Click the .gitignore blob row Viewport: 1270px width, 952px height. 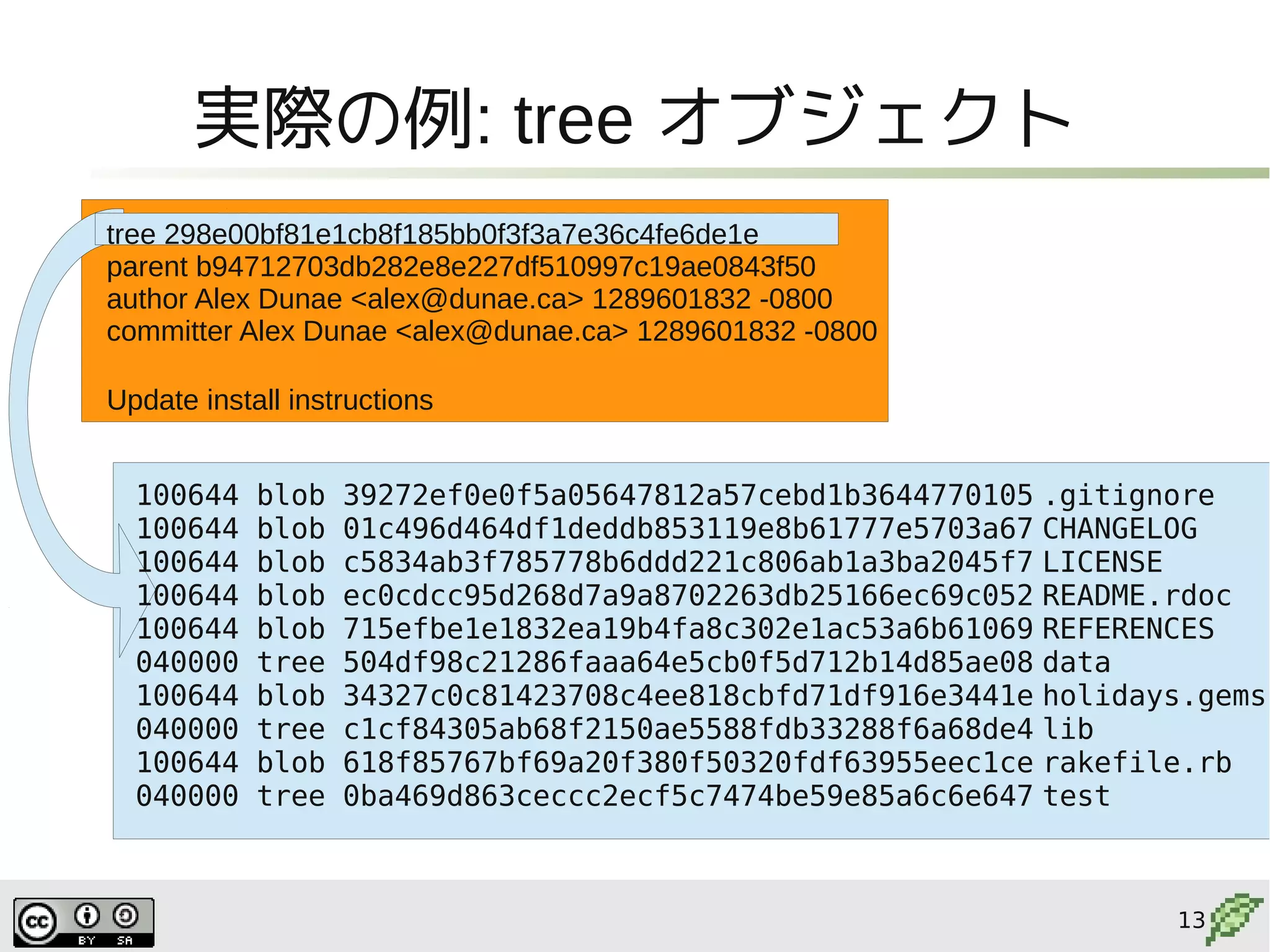coord(675,495)
